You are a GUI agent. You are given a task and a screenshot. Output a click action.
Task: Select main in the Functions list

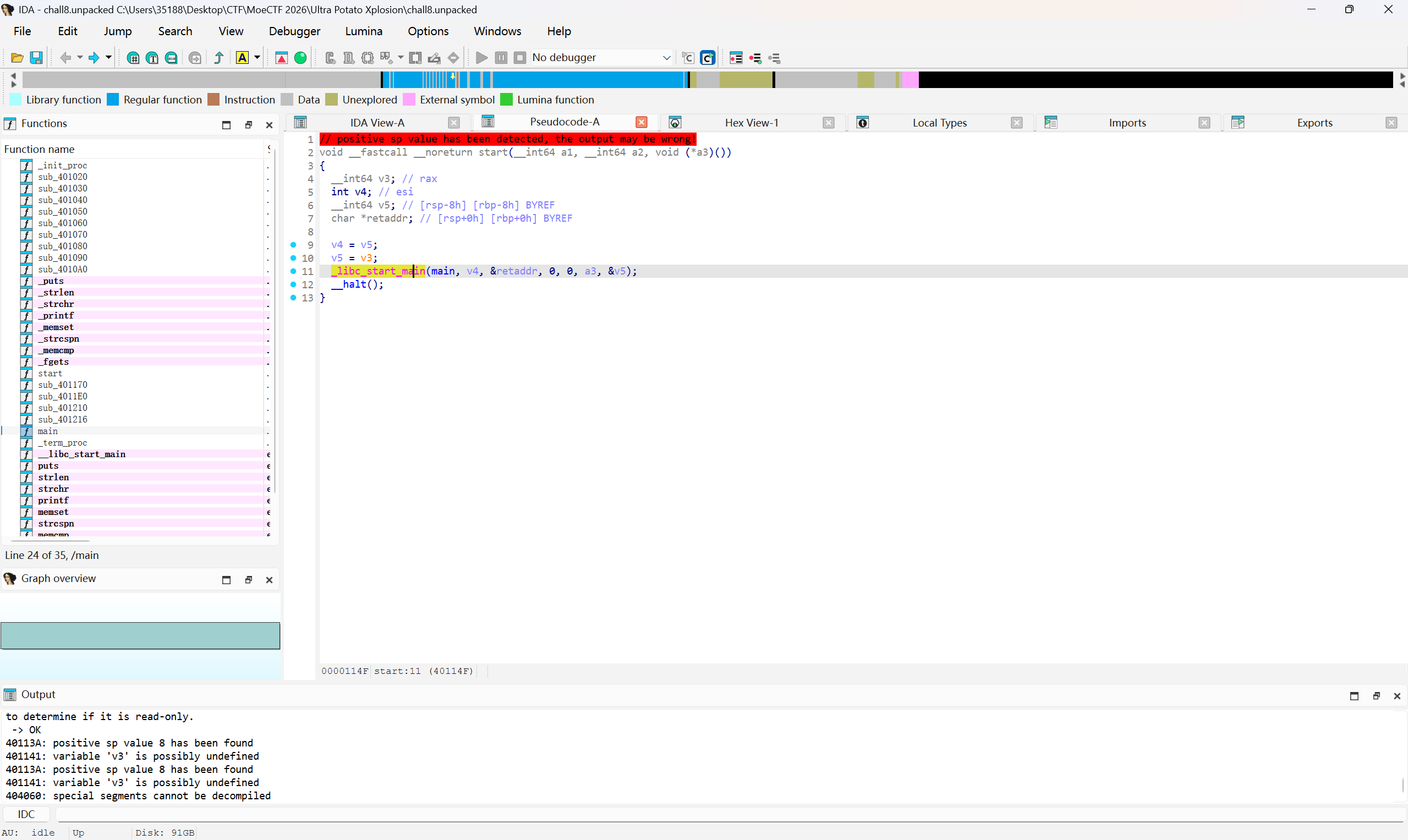pos(47,431)
